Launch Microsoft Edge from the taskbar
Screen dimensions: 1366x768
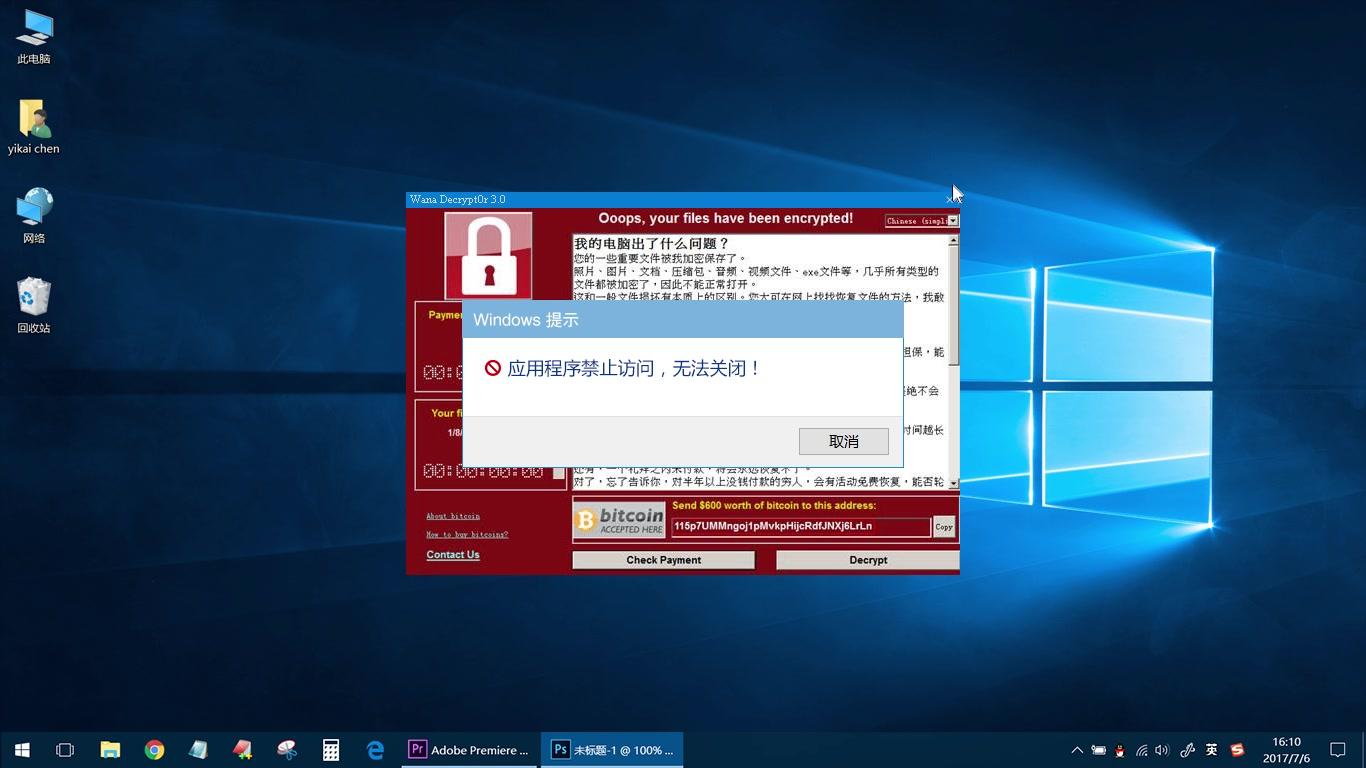(x=375, y=749)
